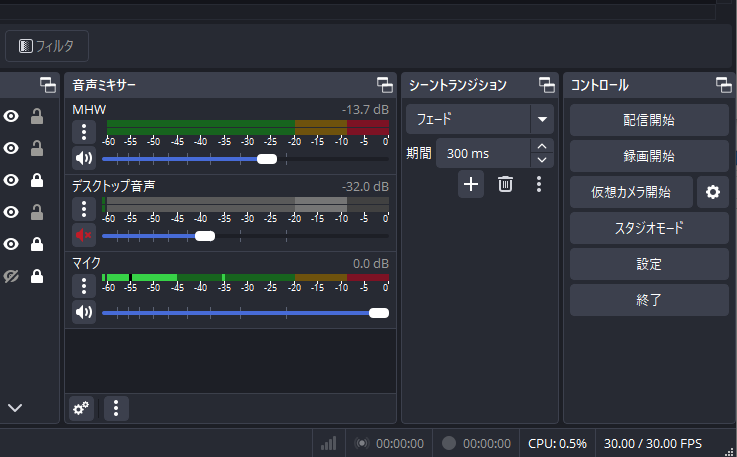The height and width of the screenshot is (457, 737).
Task: Decrease the transition duration value
Action: [542, 160]
